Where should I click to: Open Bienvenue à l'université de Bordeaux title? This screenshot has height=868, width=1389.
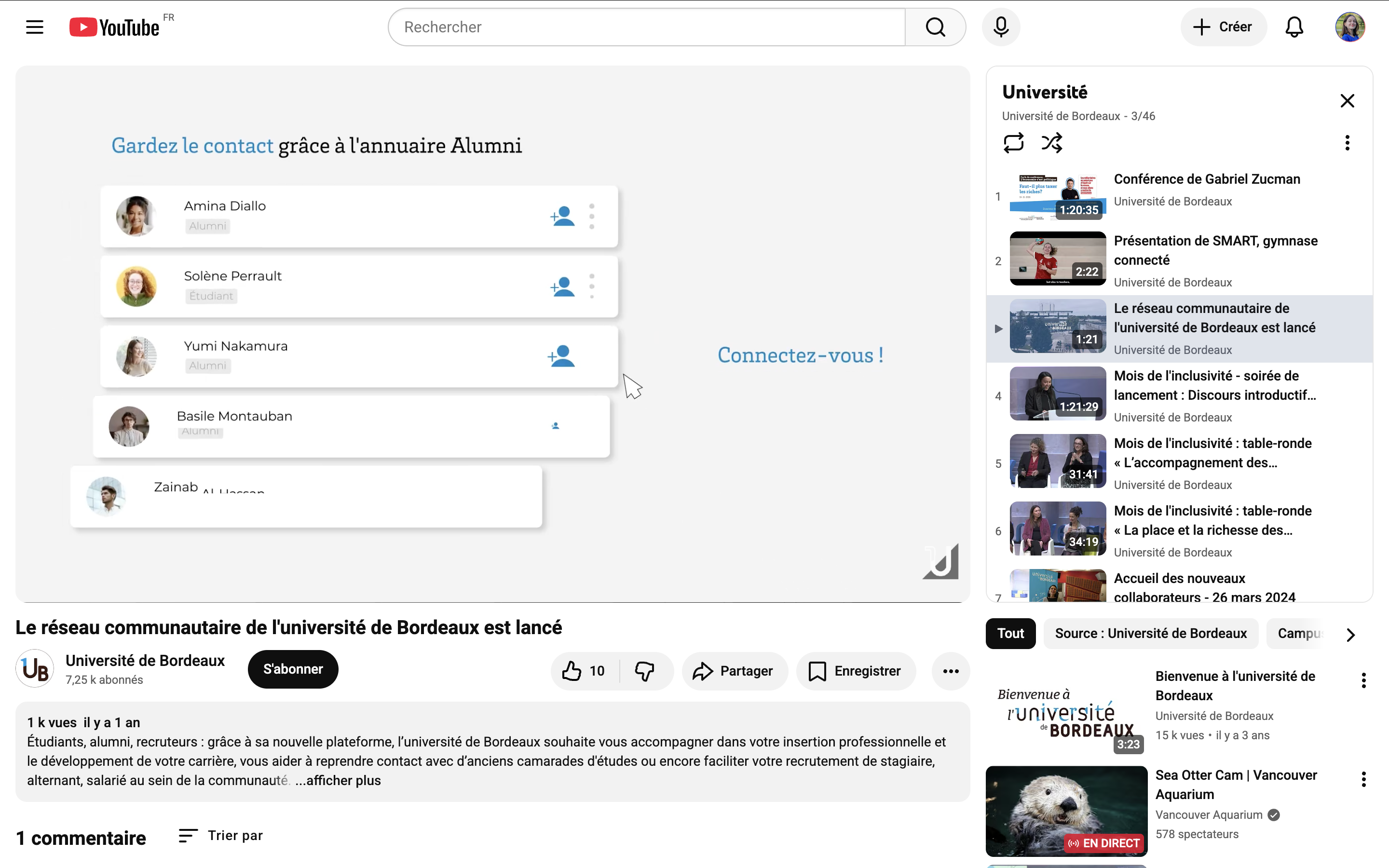[x=1235, y=686]
